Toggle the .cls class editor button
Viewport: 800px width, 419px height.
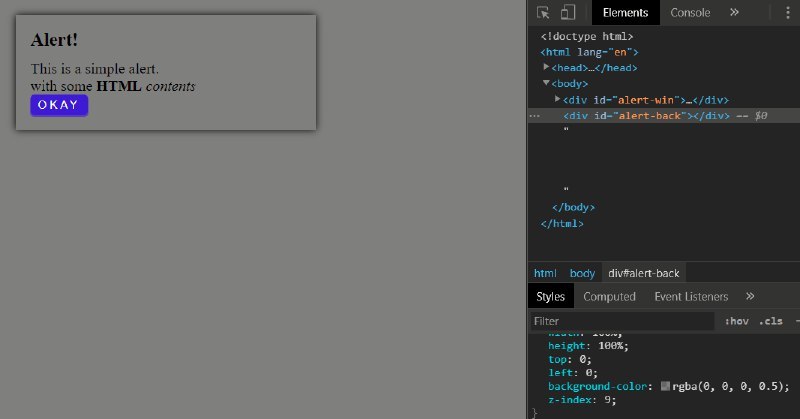tap(770, 321)
